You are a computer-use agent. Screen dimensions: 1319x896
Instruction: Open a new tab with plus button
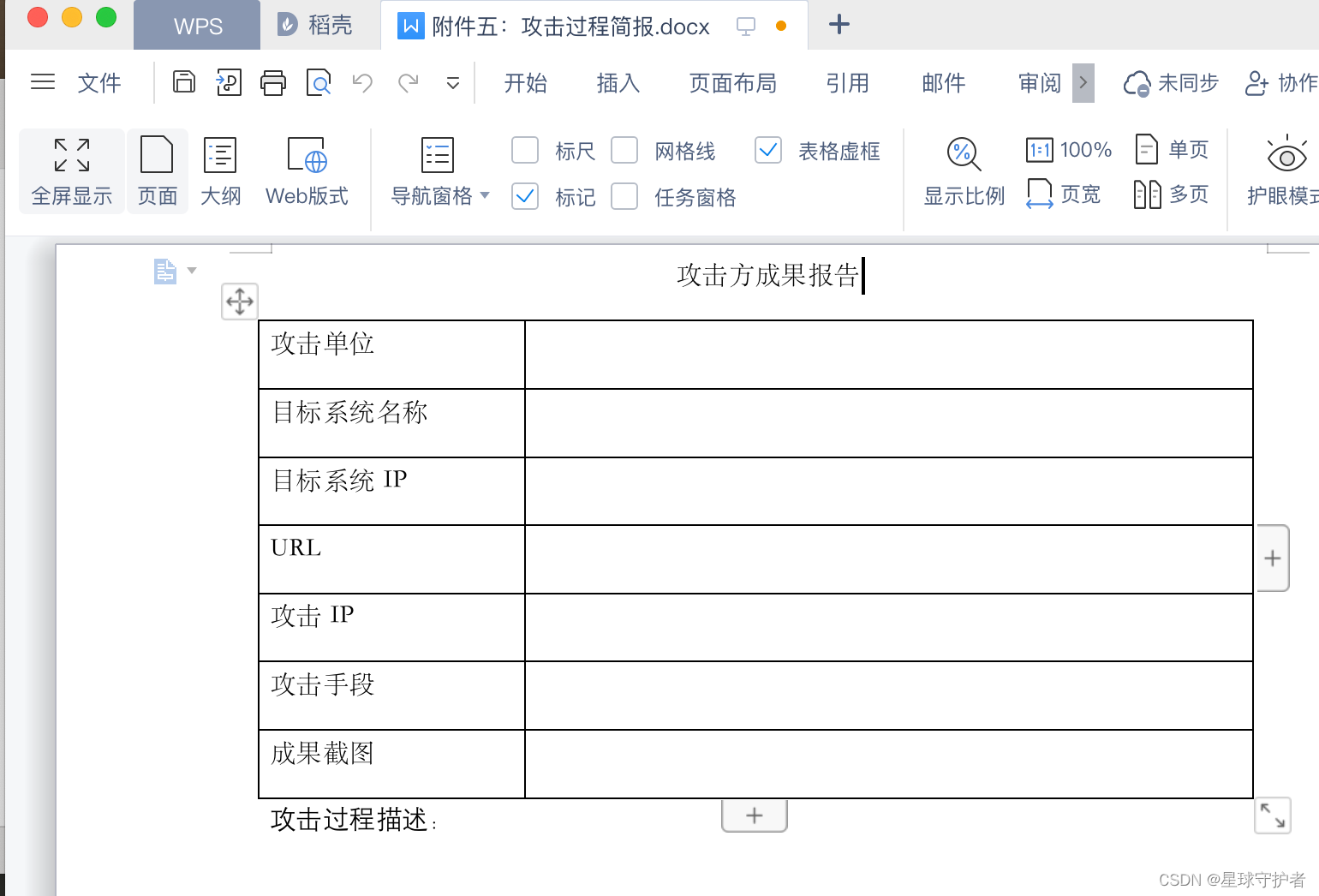click(839, 24)
